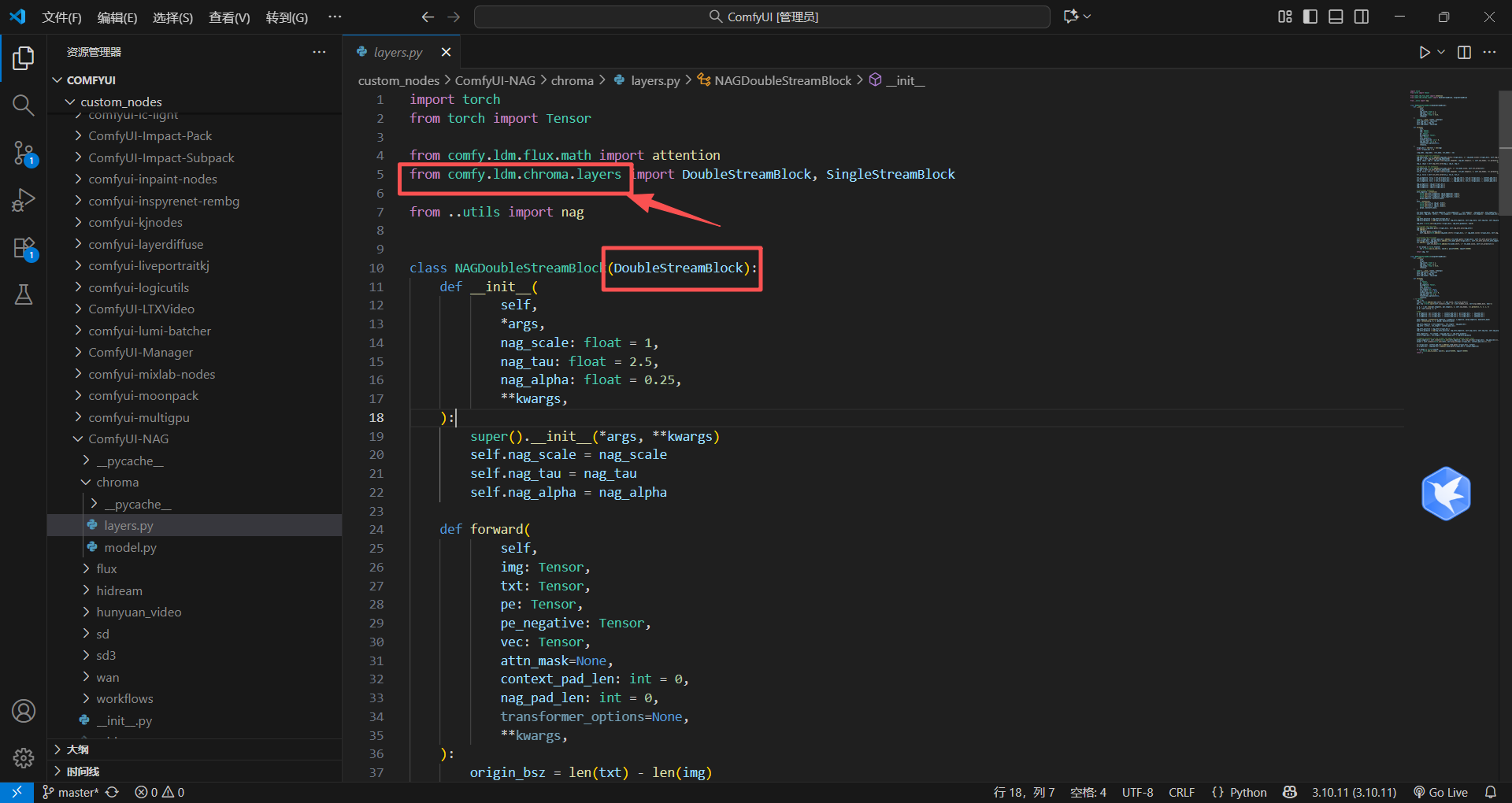Open the Extensions view icon
The height and width of the screenshot is (803, 1512).
click(x=24, y=248)
